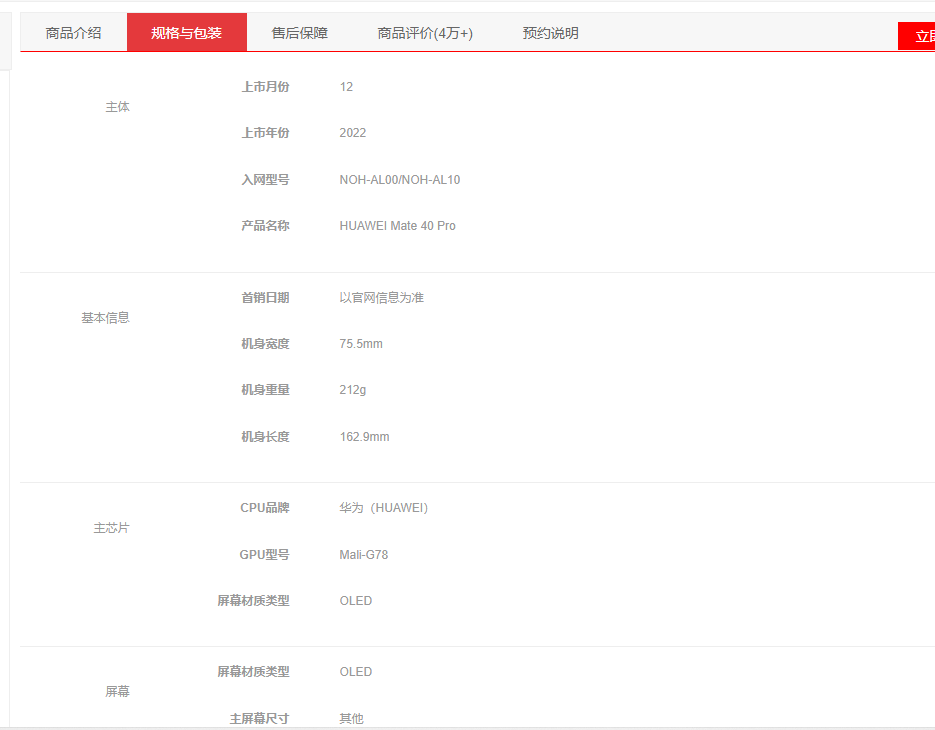The height and width of the screenshot is (730, 935).
Task: Select the 机身重量 label
Action: (265, 390)
